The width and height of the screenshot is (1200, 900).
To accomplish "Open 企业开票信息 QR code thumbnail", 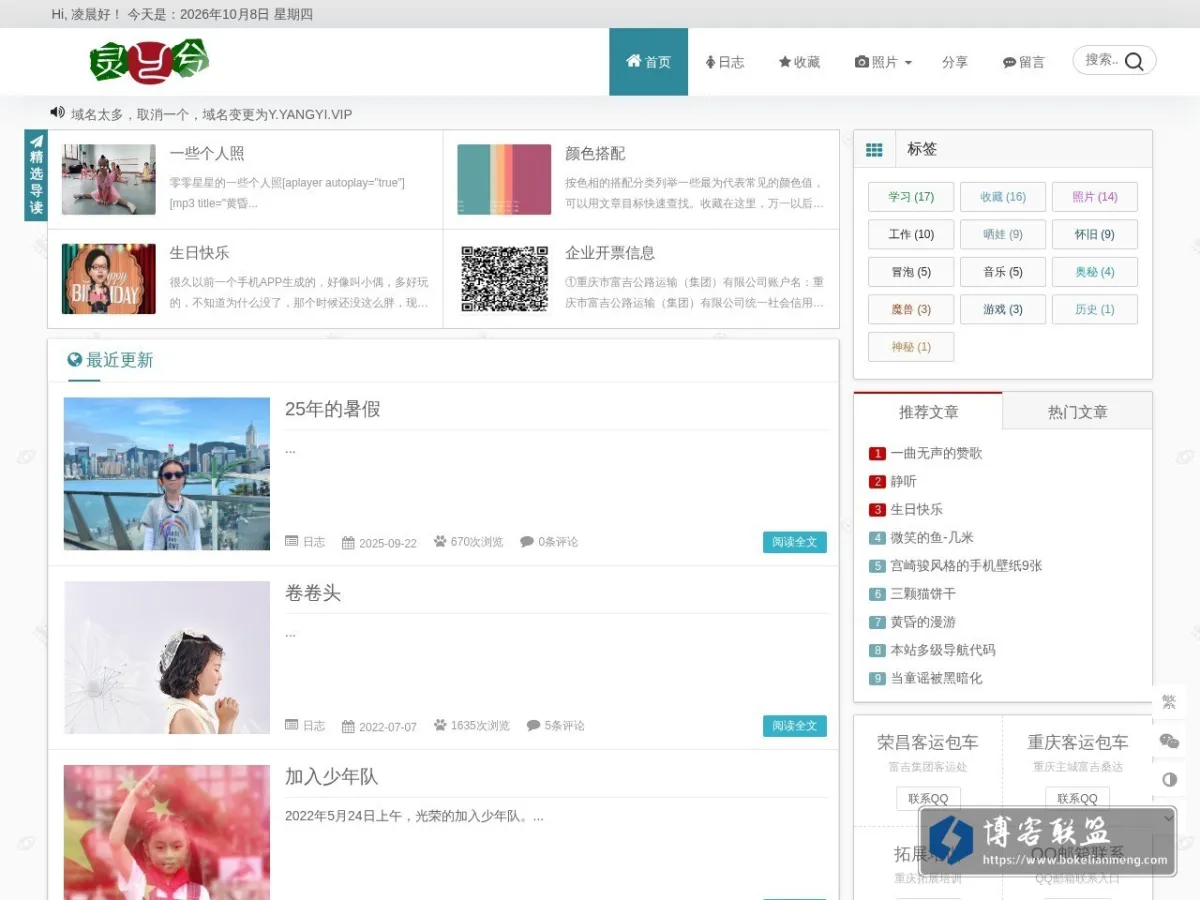I will 504,279.
